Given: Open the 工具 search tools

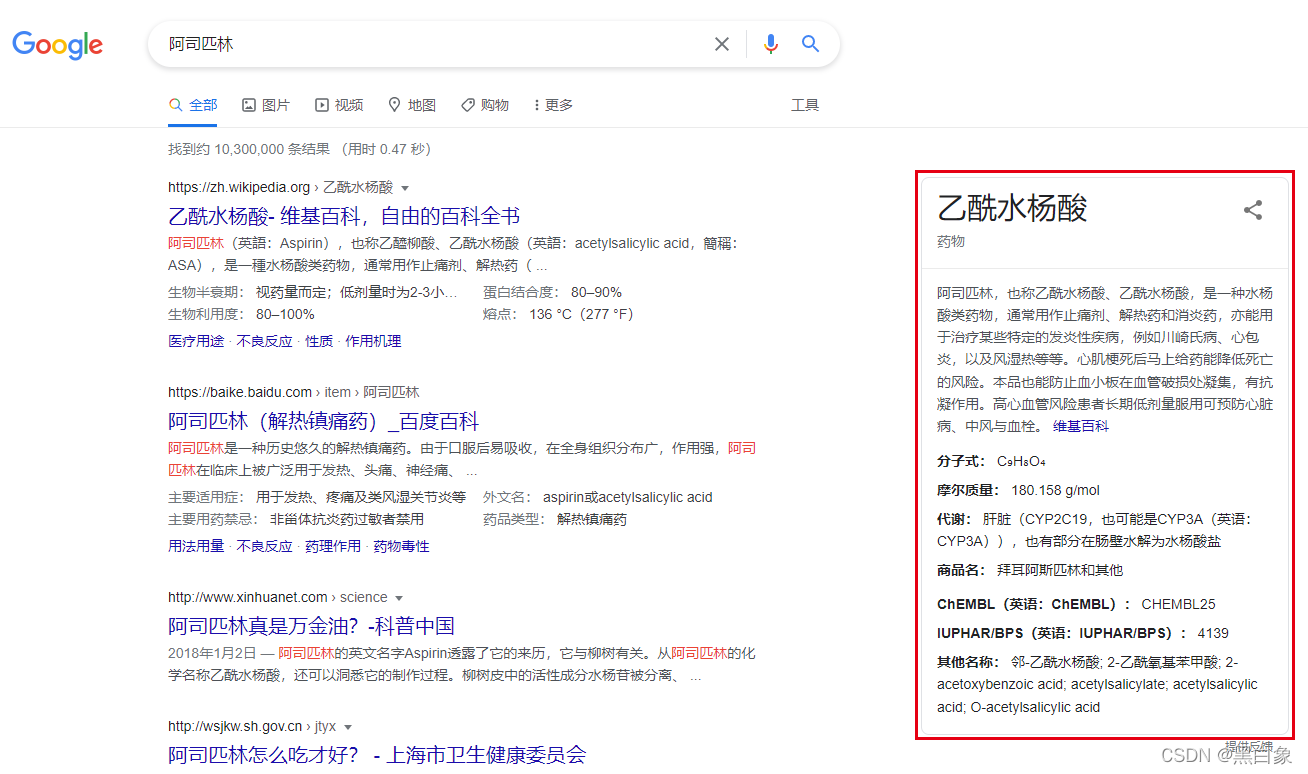Looking at the screenshot, I should (805, 105).
